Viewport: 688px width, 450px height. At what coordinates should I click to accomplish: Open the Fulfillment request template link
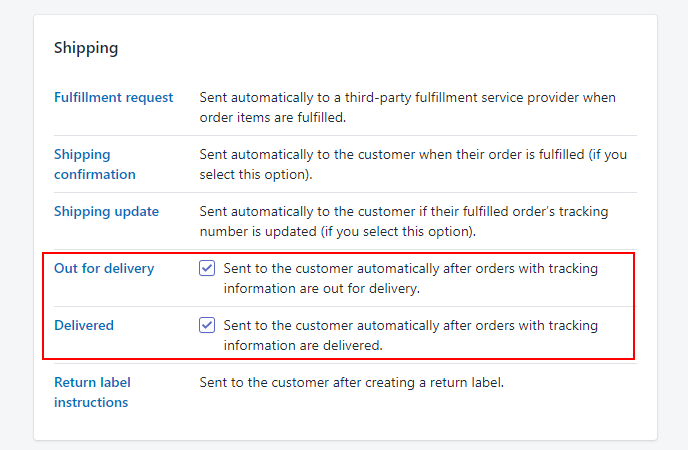[x=114, y=97]
